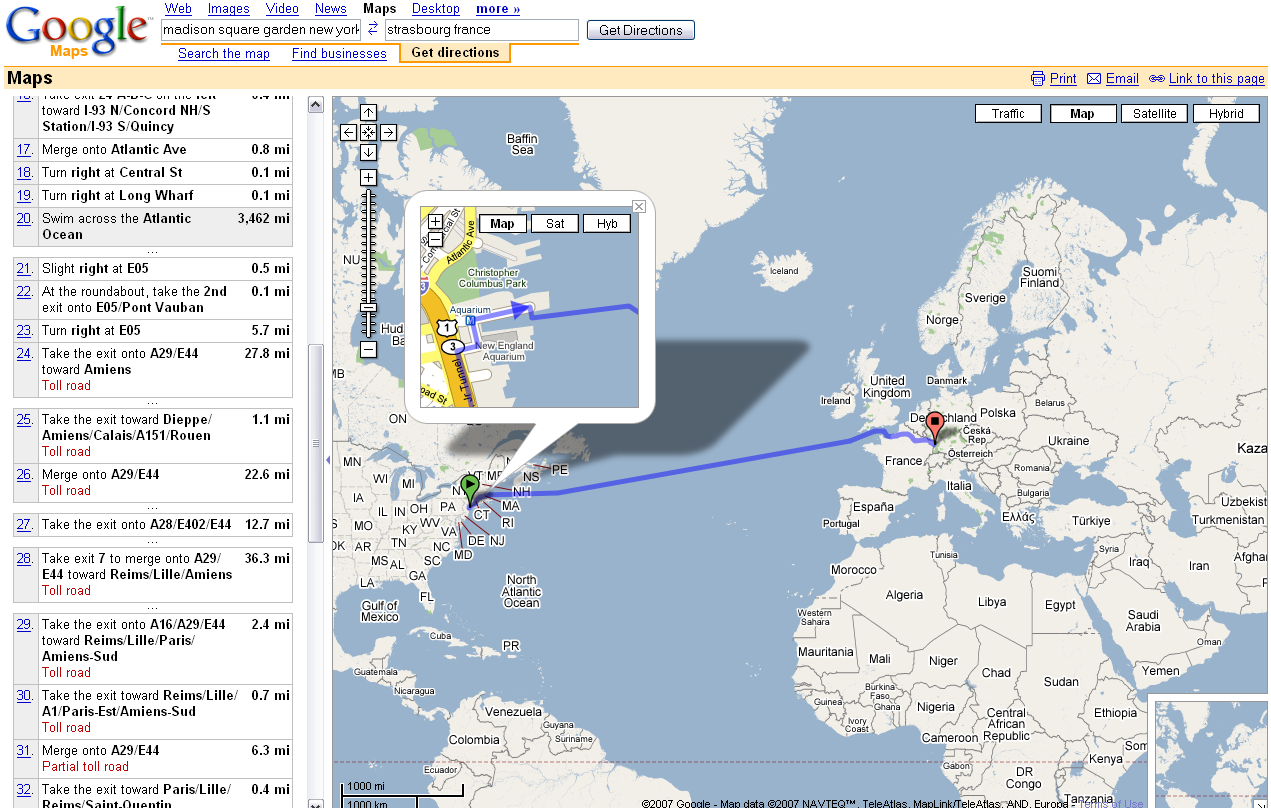The height and width of the screenshot is (808, 1271).
Task: Pan the map left with the arrow button
Action: [349, 132]
